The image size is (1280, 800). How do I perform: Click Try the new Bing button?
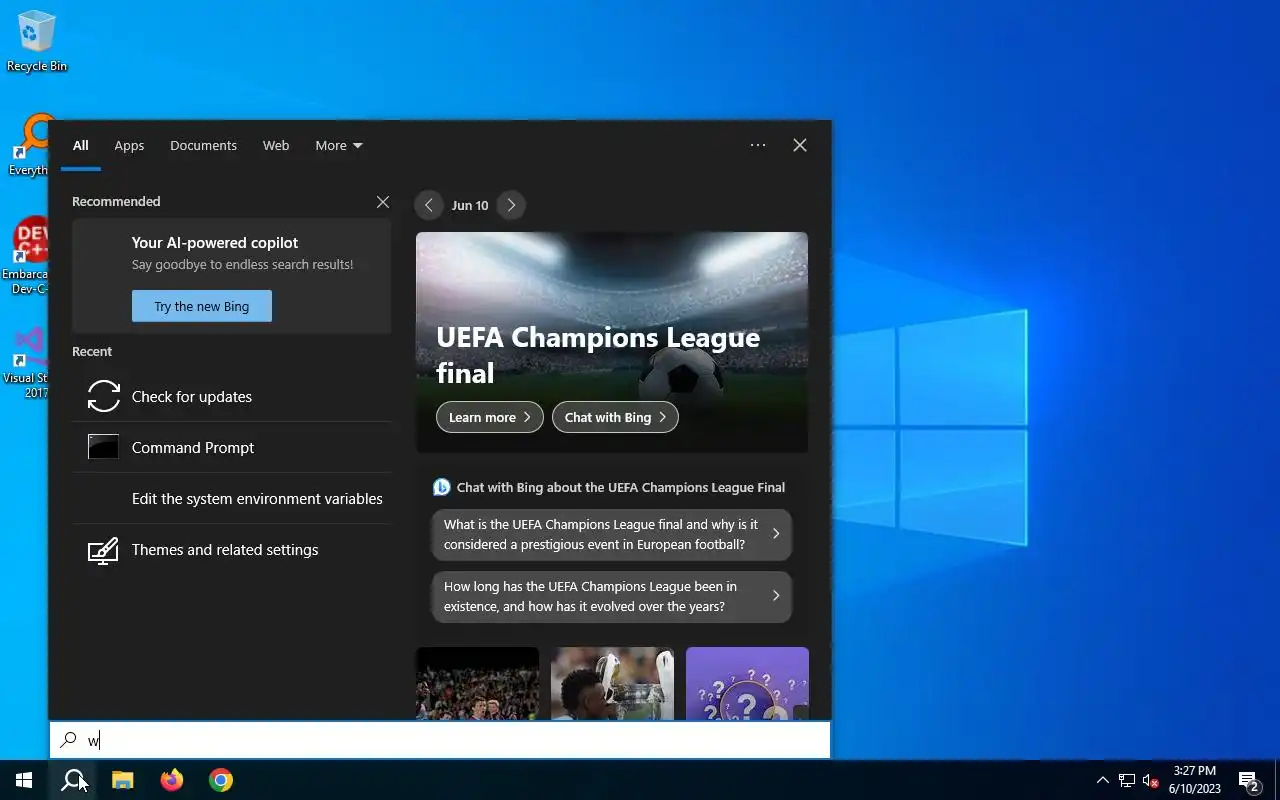(x=202, y=306)
